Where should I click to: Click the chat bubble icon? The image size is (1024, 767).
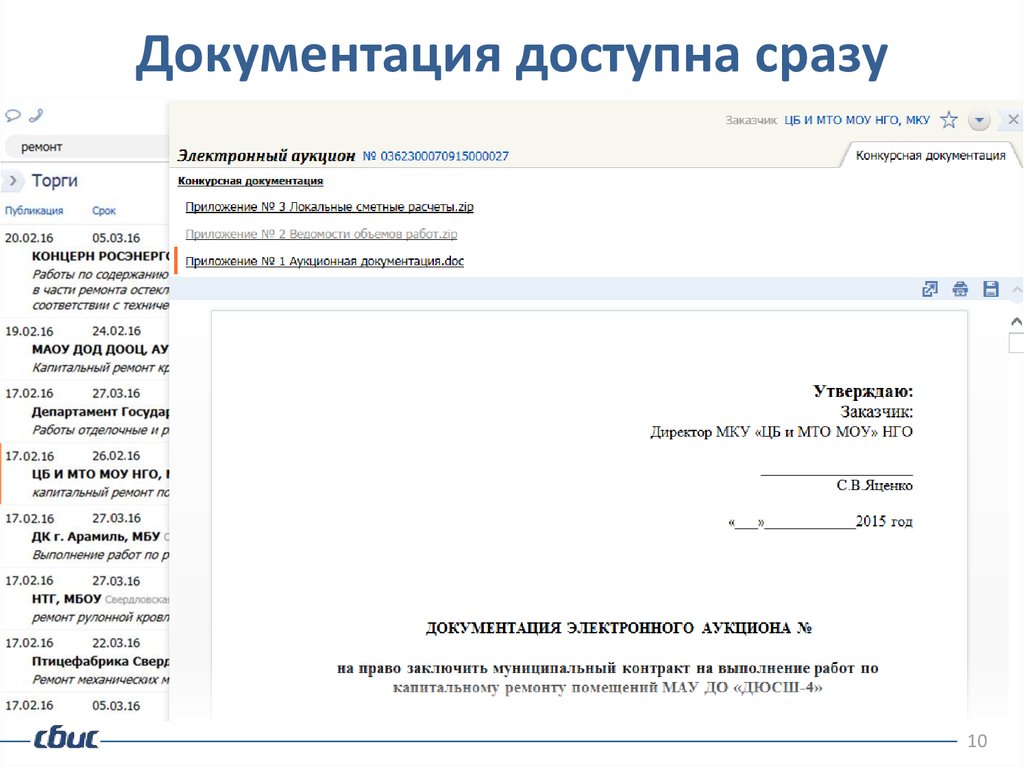click(x=14, y=115)
